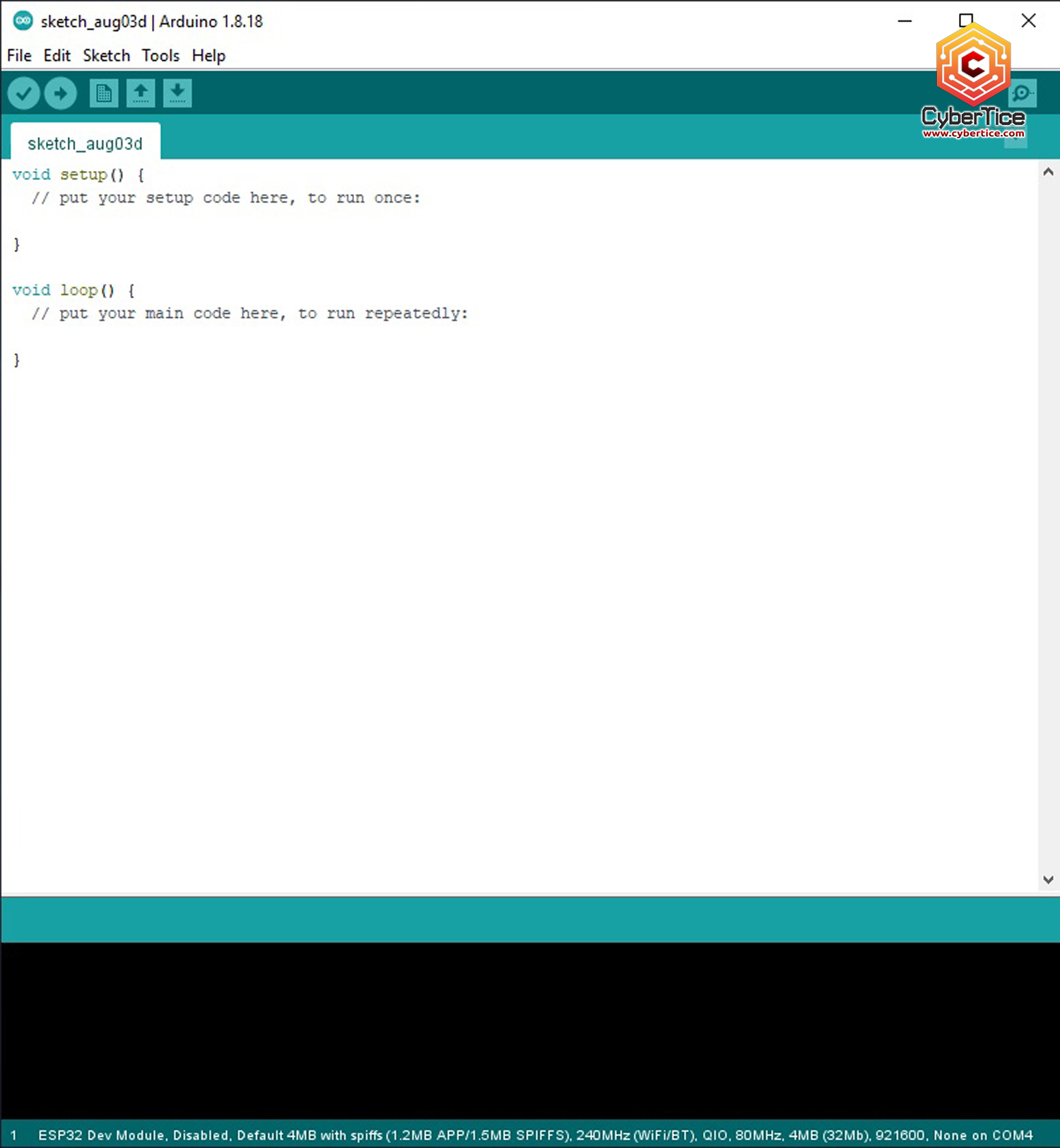Click the Verify checkmark button
Screen dimensions: 1060x1148
24,93
